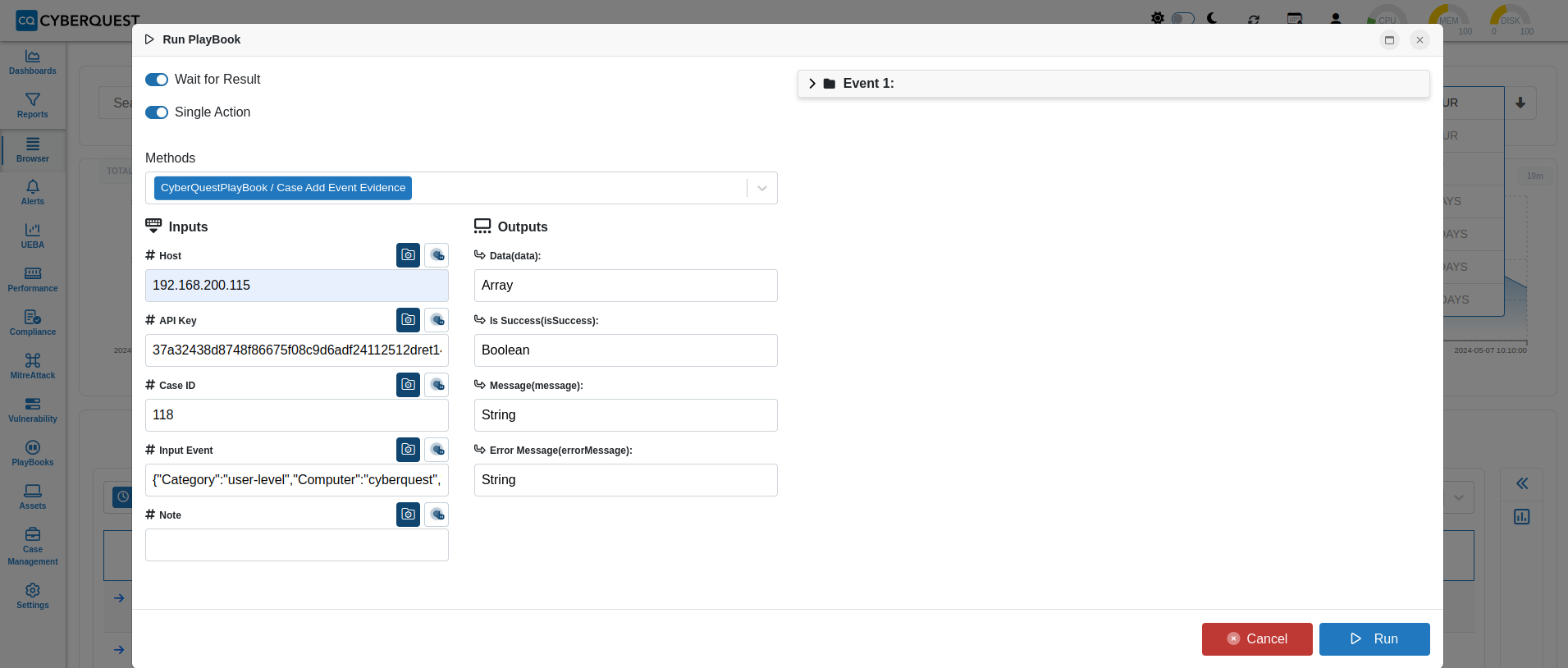Click the chart icon in right panel
This screenshot has height=668, width=1568.
point(1522,516)
